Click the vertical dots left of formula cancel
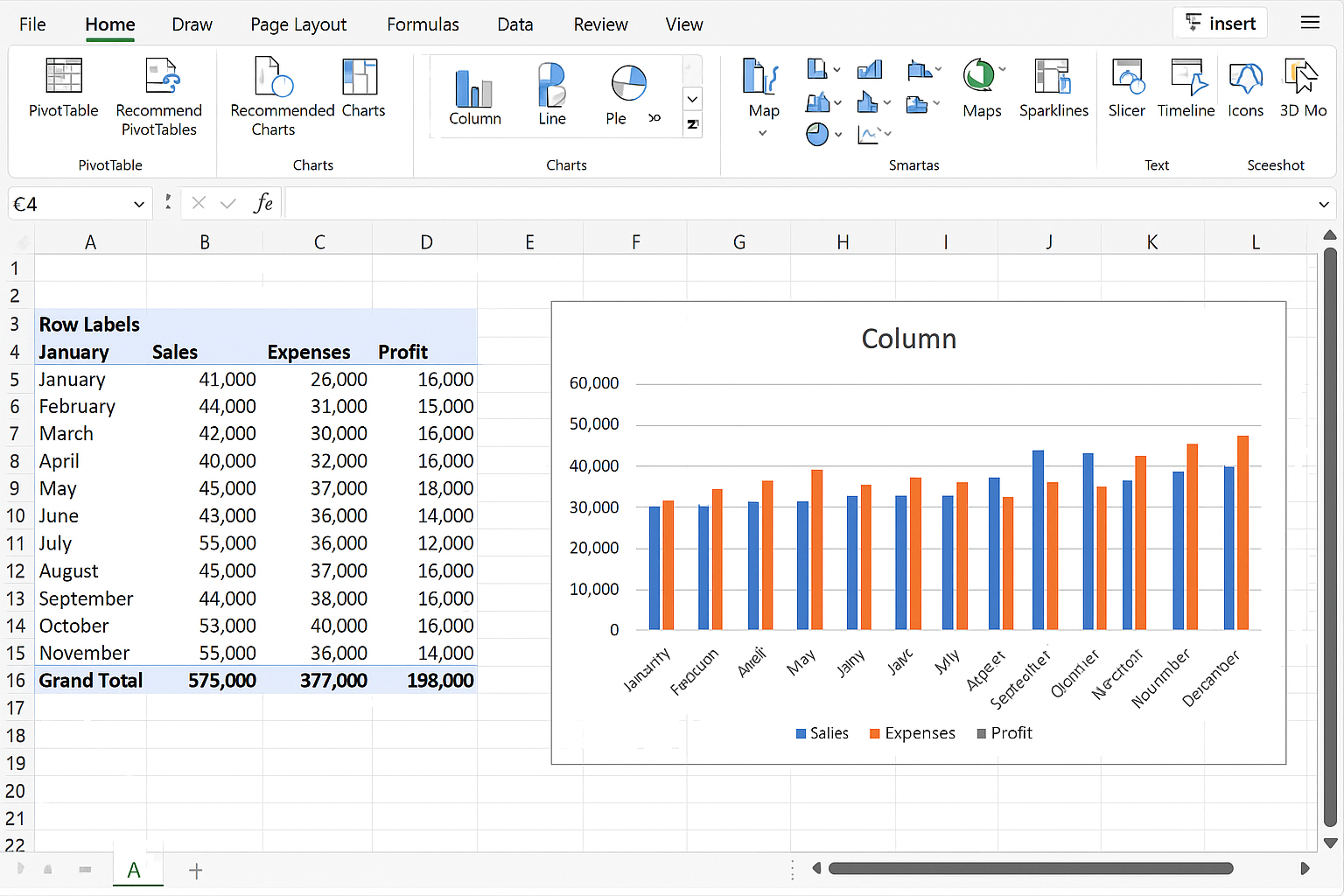Image resolution: width=1344 pixels, height=896 pixels. [168, 202]
